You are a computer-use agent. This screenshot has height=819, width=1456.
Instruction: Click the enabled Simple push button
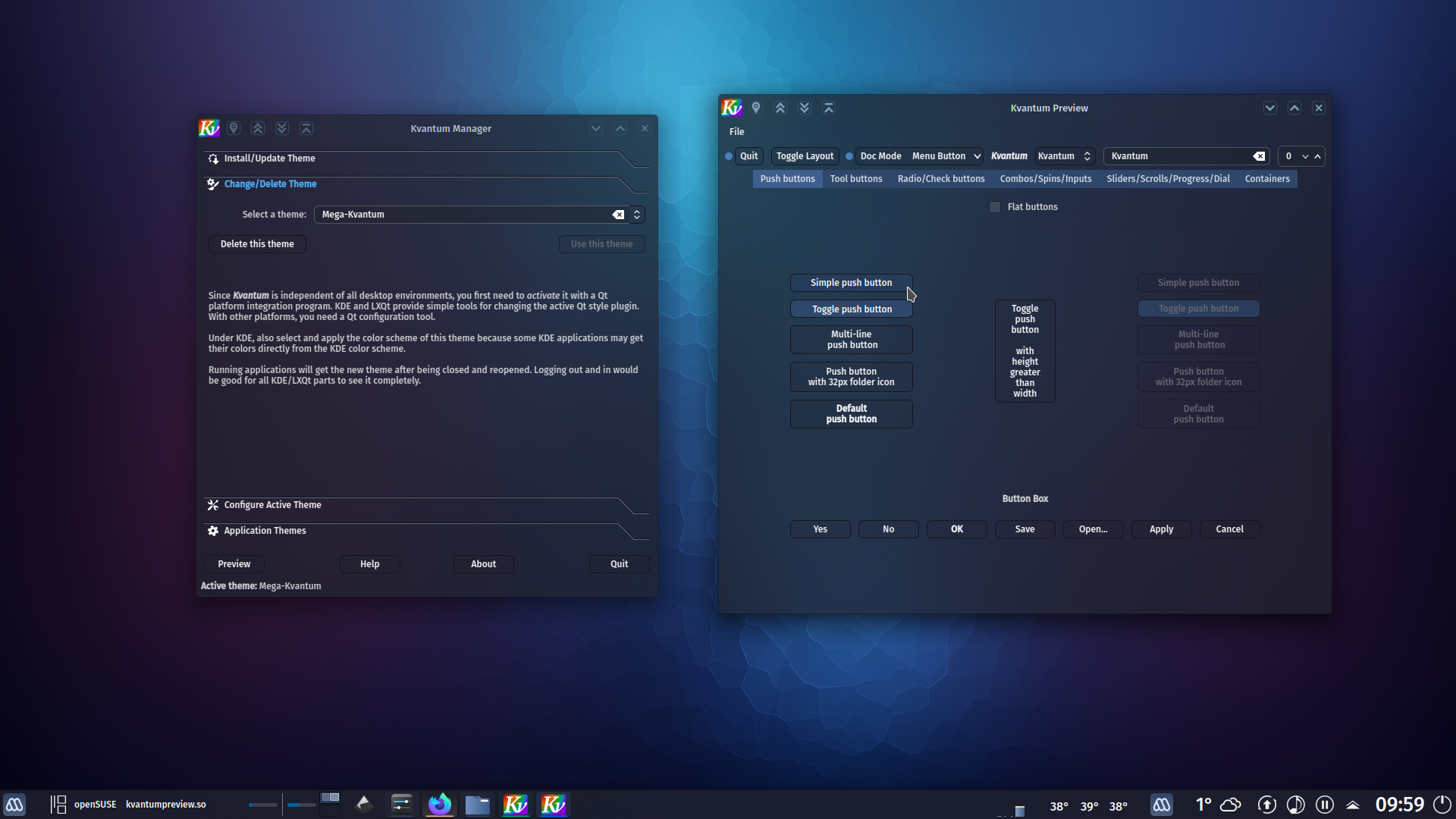(851, 283)
